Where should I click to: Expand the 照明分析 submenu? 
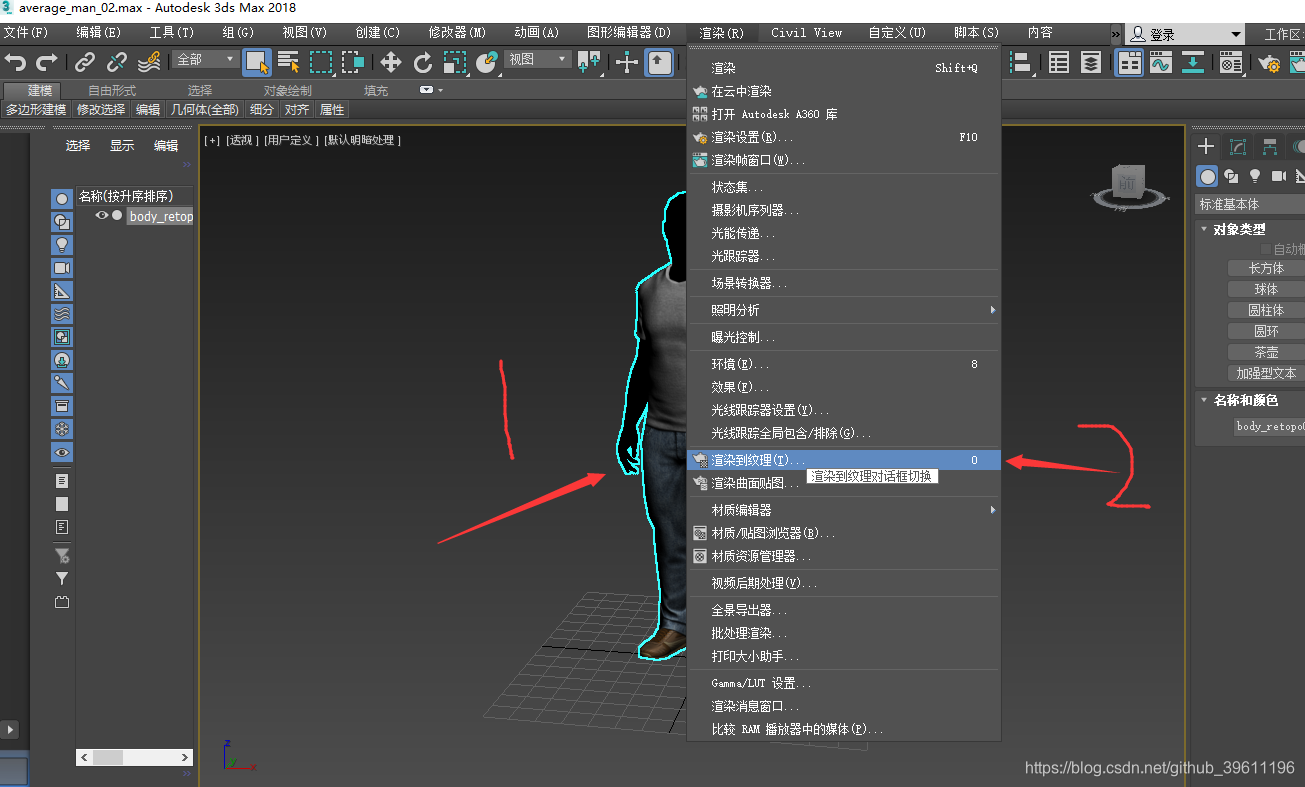pos(845,310)
